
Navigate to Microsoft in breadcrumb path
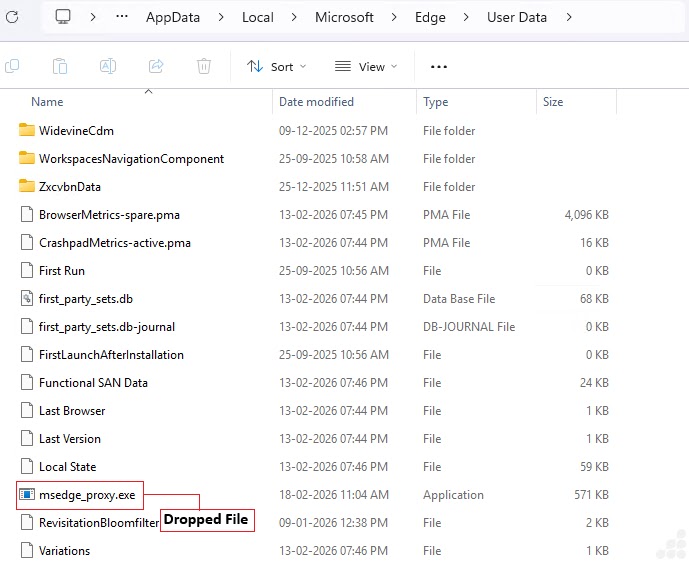click(x=344, y=17)
